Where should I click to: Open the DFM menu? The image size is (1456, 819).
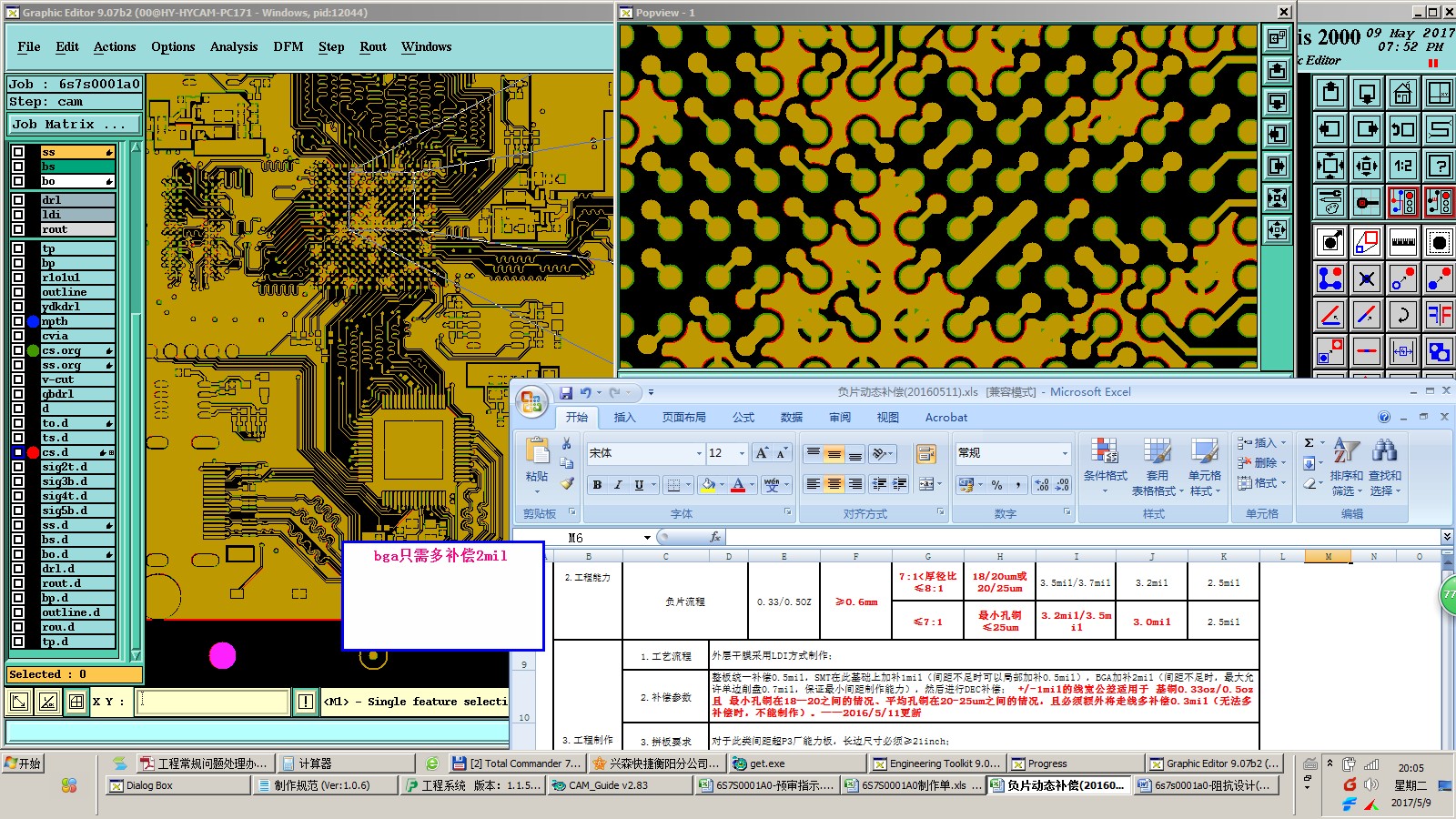[x=288, y=46]
